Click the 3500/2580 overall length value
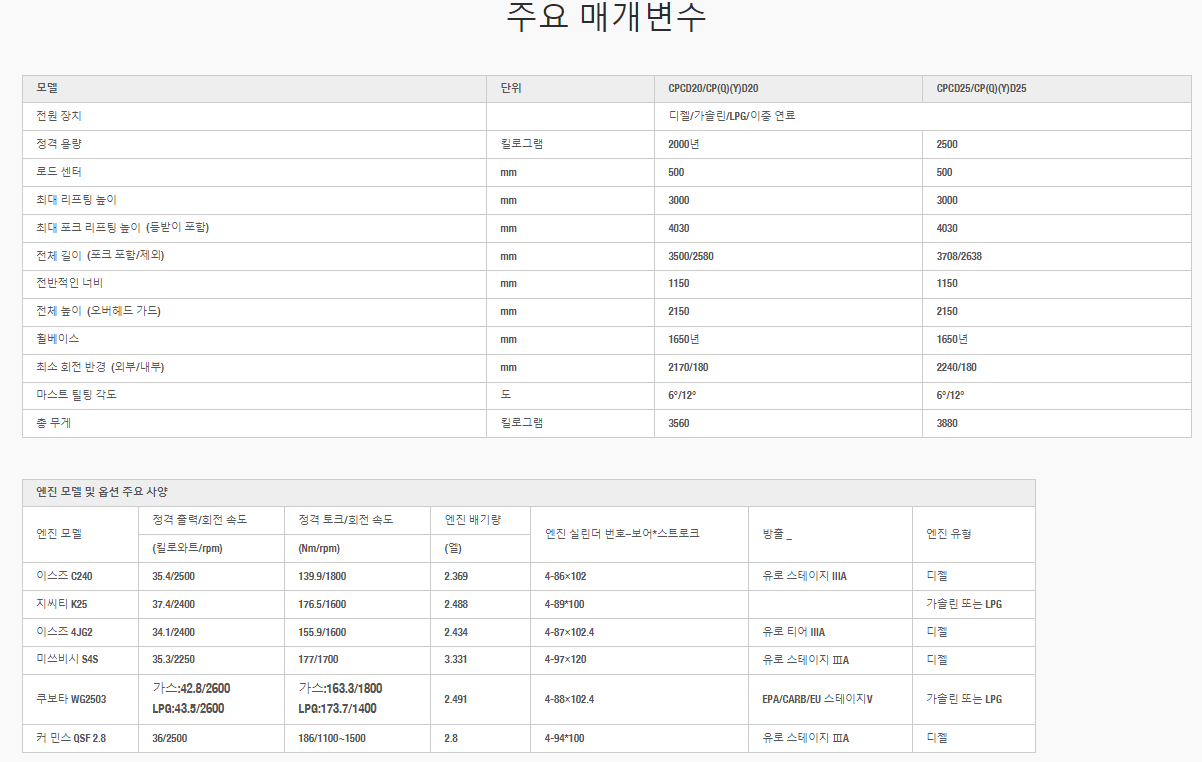 click(x=691, y=256)
